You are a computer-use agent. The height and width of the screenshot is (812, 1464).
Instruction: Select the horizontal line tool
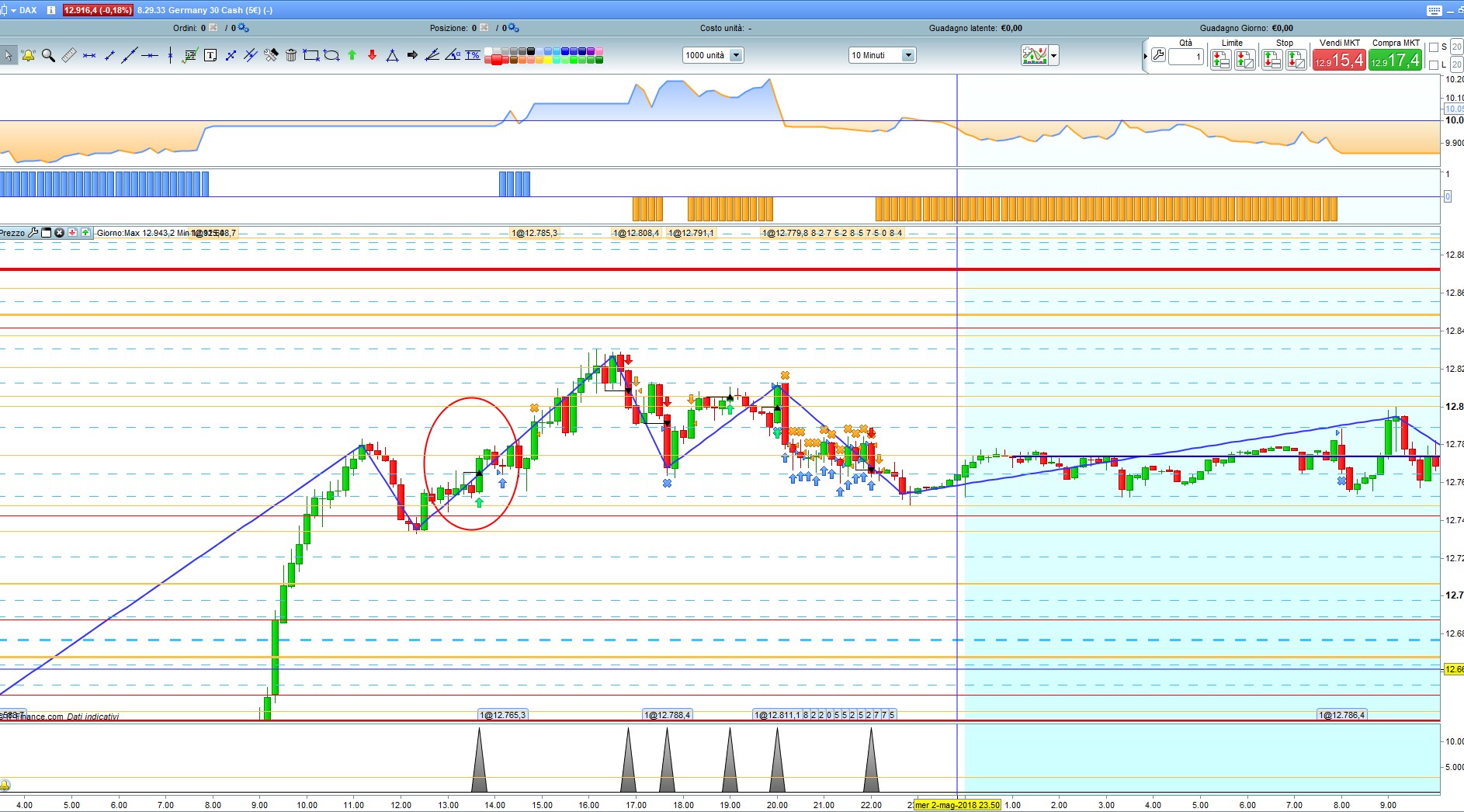click(150, 55)
